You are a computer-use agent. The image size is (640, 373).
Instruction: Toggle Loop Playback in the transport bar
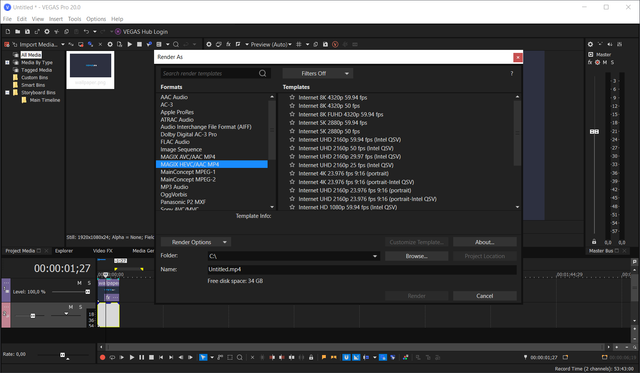(x=112, y=357)
